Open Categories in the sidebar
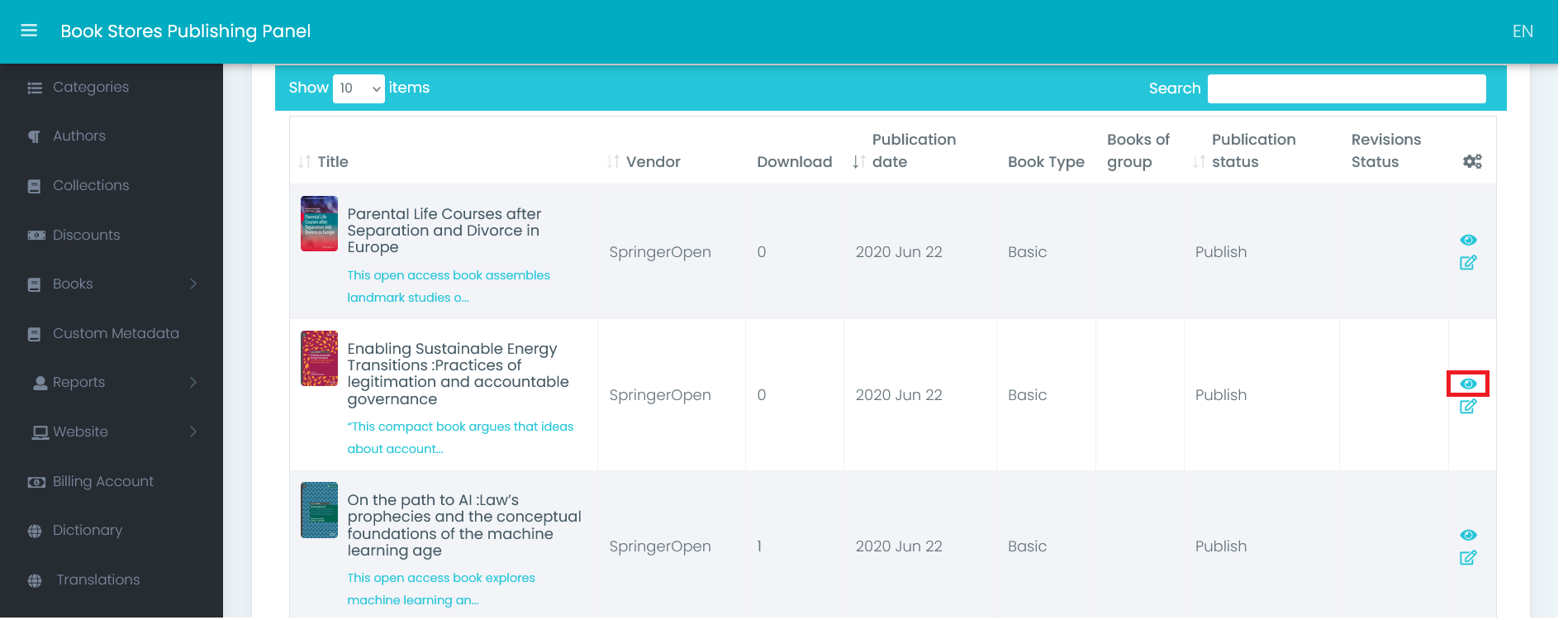The width and height of the screenshot is (1568, 620). tap(90, 88)
